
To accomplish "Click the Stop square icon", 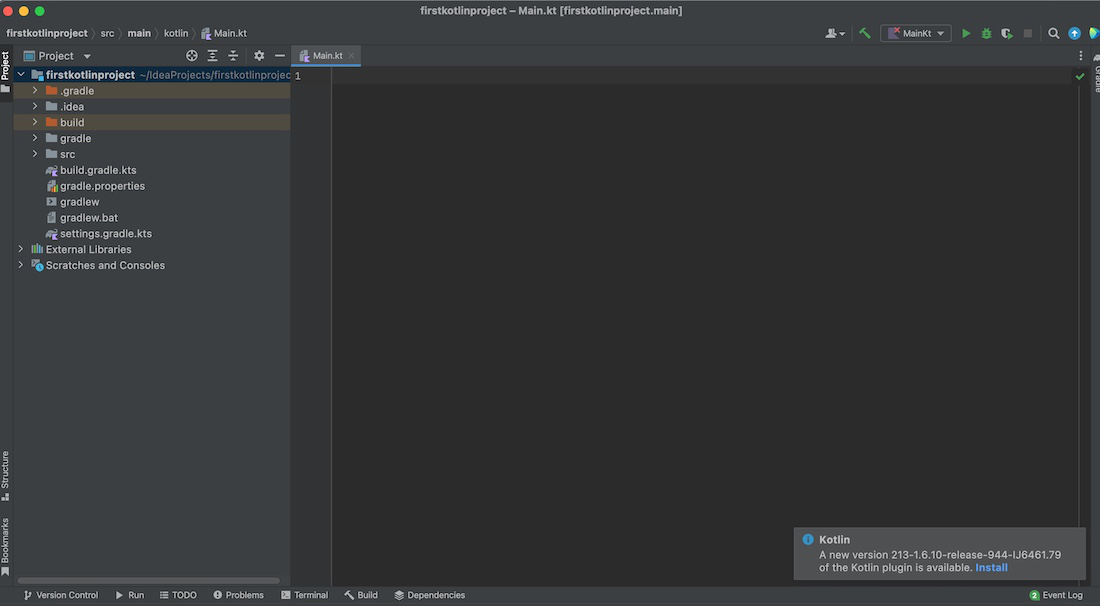I will (1028, 33).
